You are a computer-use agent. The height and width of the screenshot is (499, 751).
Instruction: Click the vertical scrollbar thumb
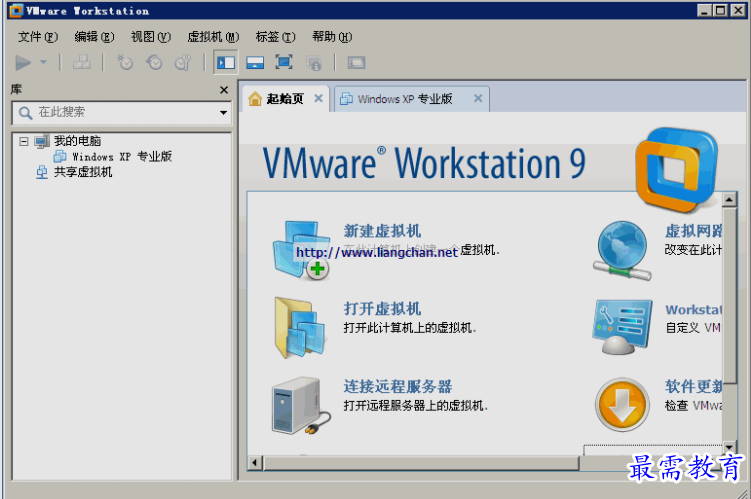pyautogui.click(x=729, y=295)
